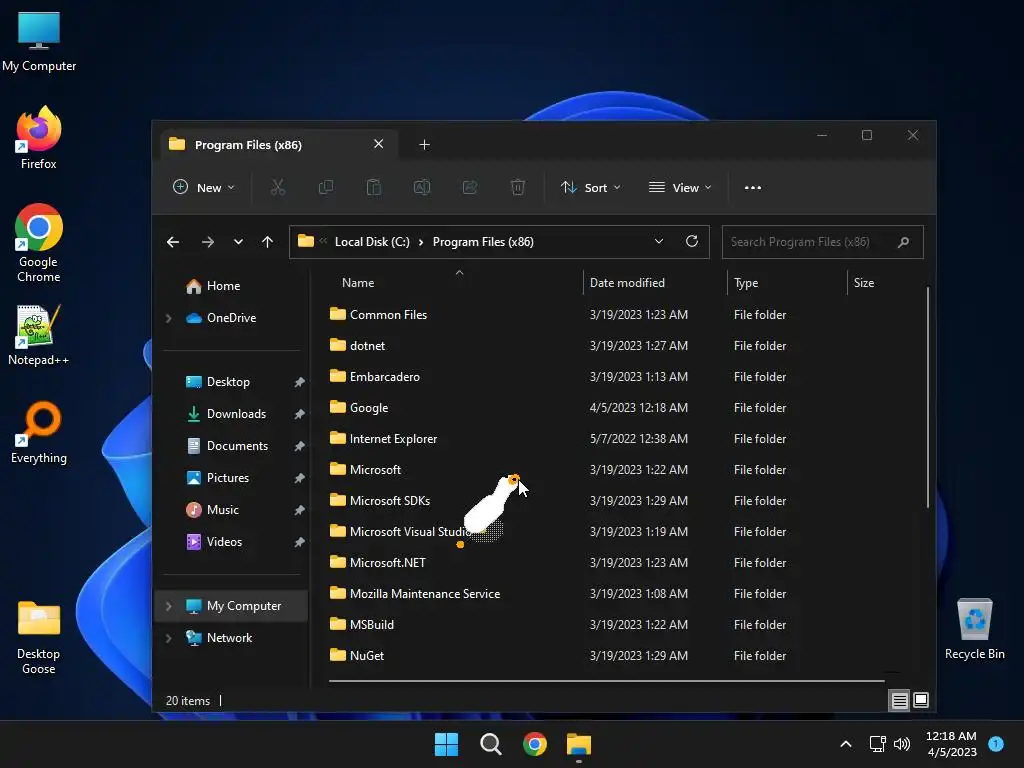This screenshot has height=768, width=1024.
Task: Select Everything search desktop icon
Action: (x=39, y=432)
